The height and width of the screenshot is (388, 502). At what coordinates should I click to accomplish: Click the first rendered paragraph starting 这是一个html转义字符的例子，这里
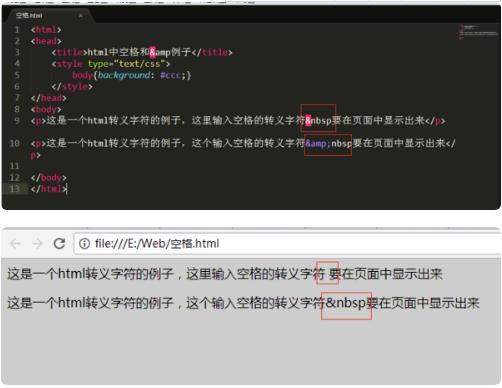pos(225,274)
